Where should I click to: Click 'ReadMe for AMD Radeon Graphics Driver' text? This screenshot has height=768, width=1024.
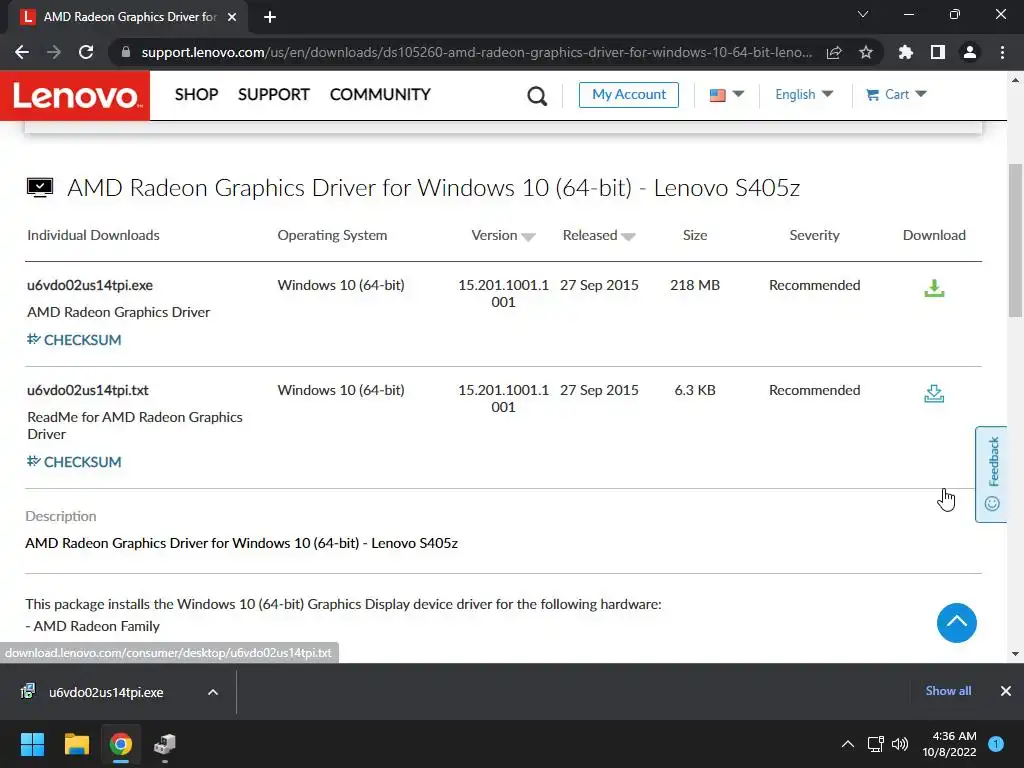coord(135,425)
